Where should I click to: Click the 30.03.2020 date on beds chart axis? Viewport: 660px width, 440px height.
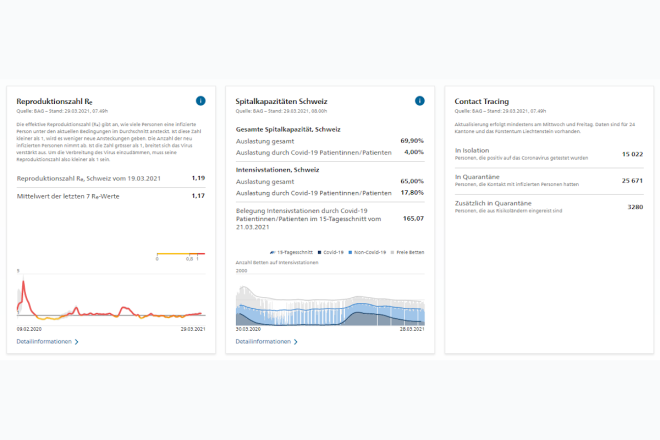248,329
